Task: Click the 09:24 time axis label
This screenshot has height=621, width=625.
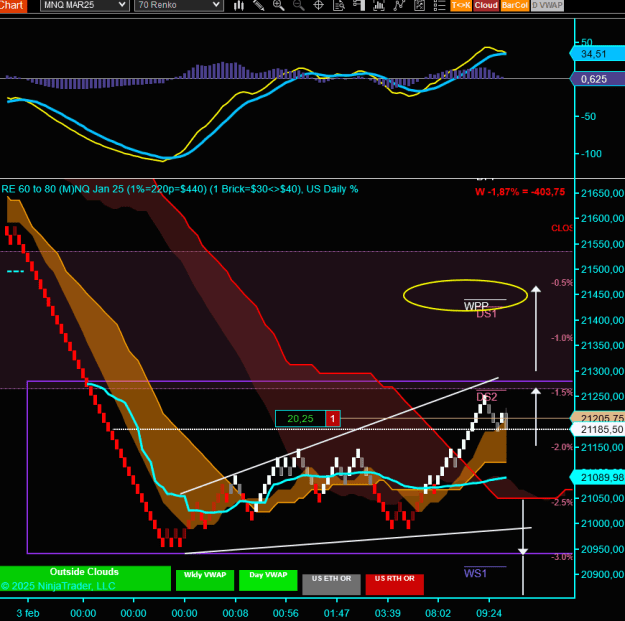Action: point(489,613)
